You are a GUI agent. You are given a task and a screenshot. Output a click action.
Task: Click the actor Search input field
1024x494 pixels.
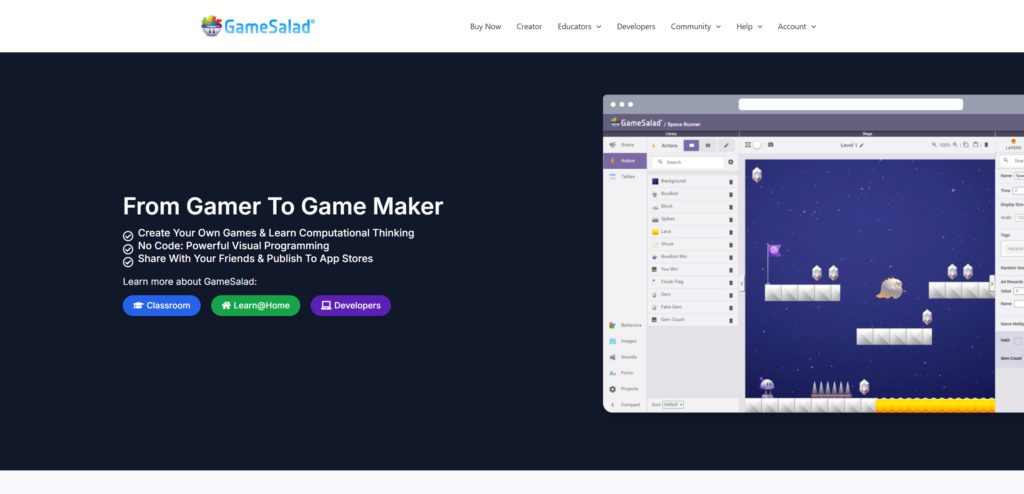tap(691, 162)
